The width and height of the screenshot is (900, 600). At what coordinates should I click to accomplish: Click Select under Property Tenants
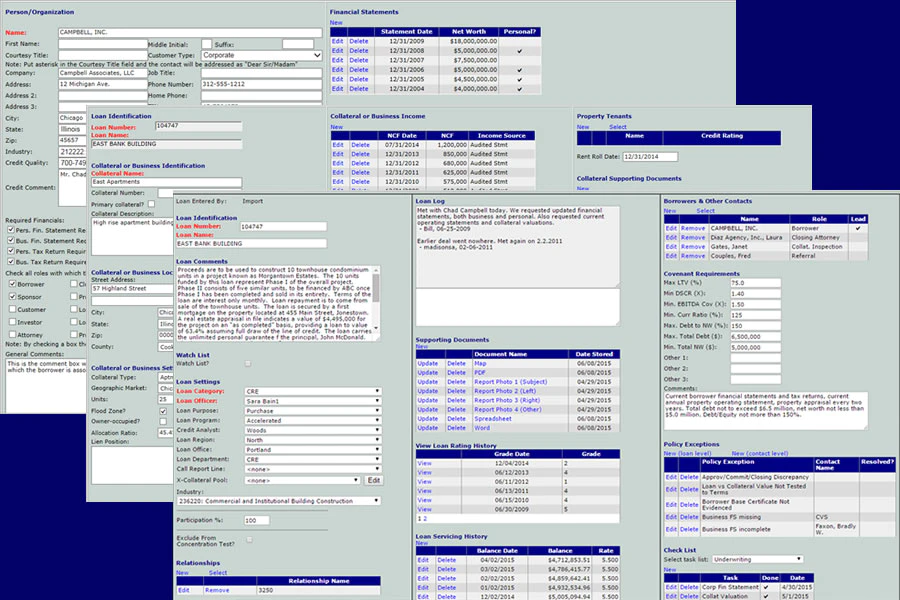point(618,127)
